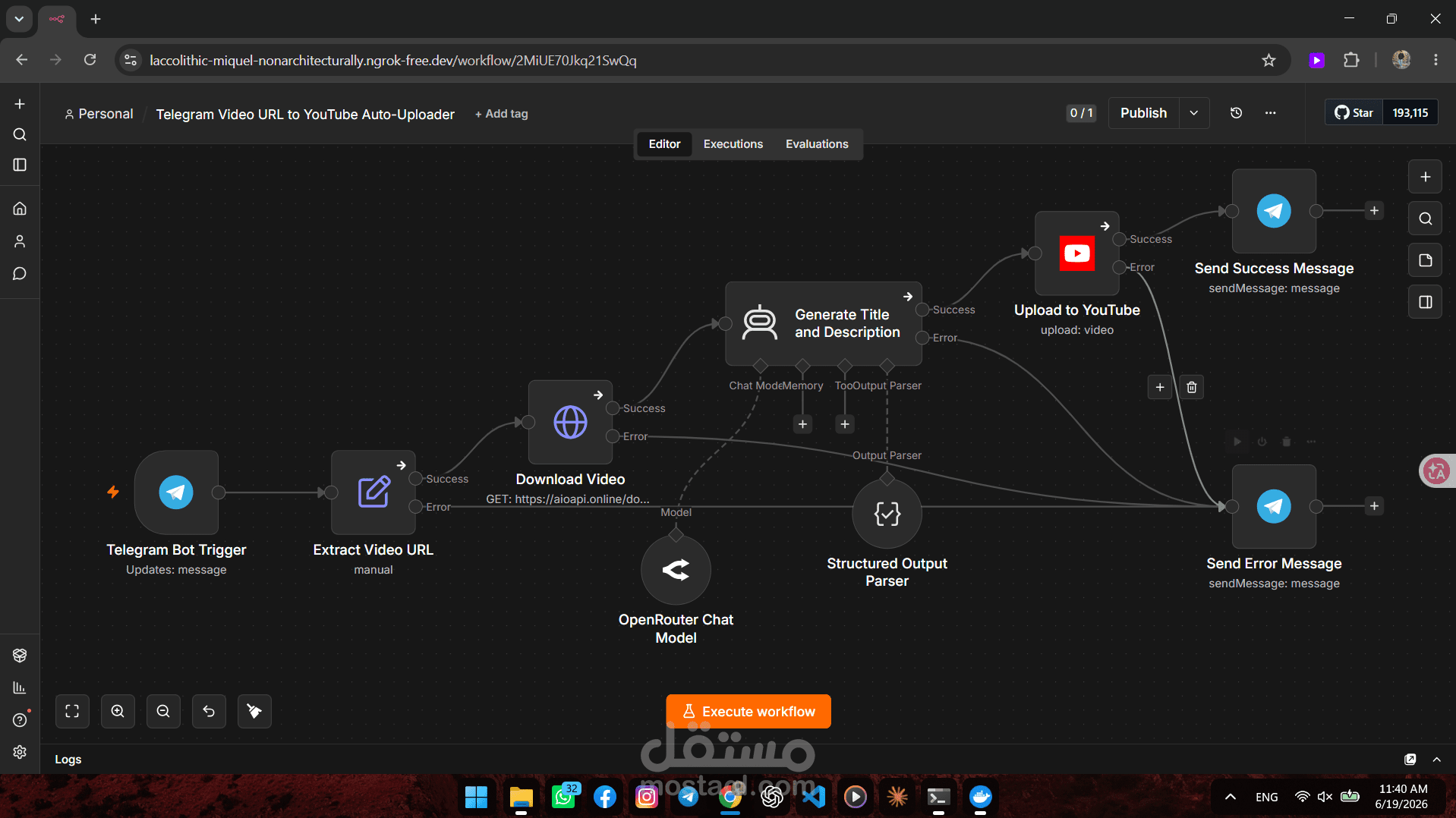
Task: Bookmark this page with the star icon
Action: point(1268,61)
